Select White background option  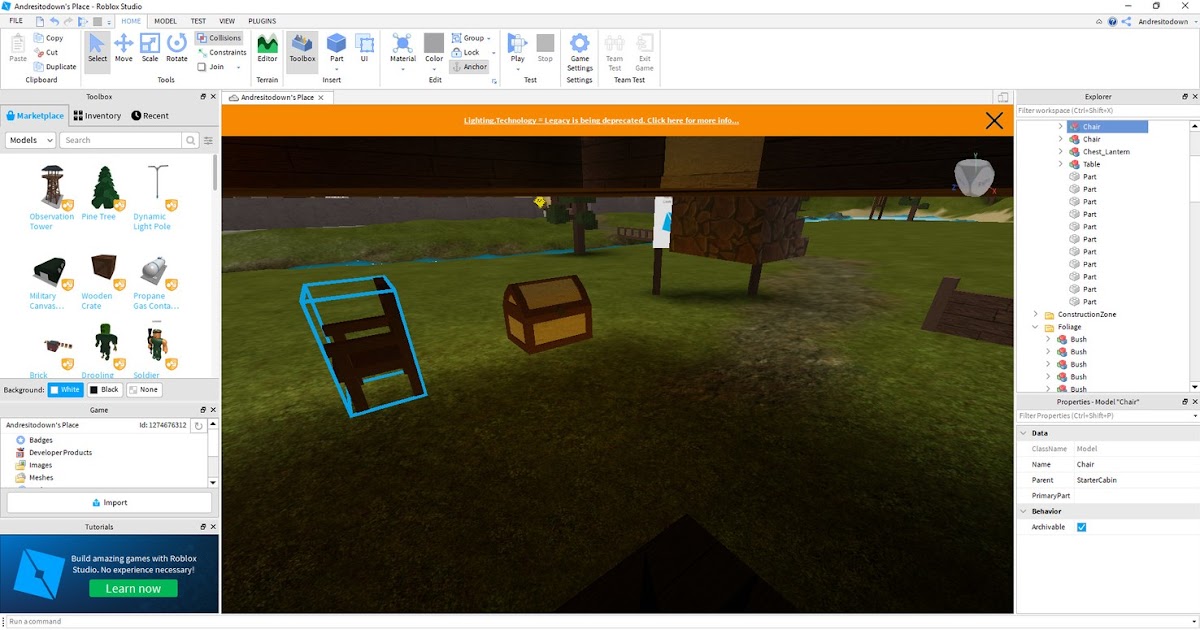65,390
